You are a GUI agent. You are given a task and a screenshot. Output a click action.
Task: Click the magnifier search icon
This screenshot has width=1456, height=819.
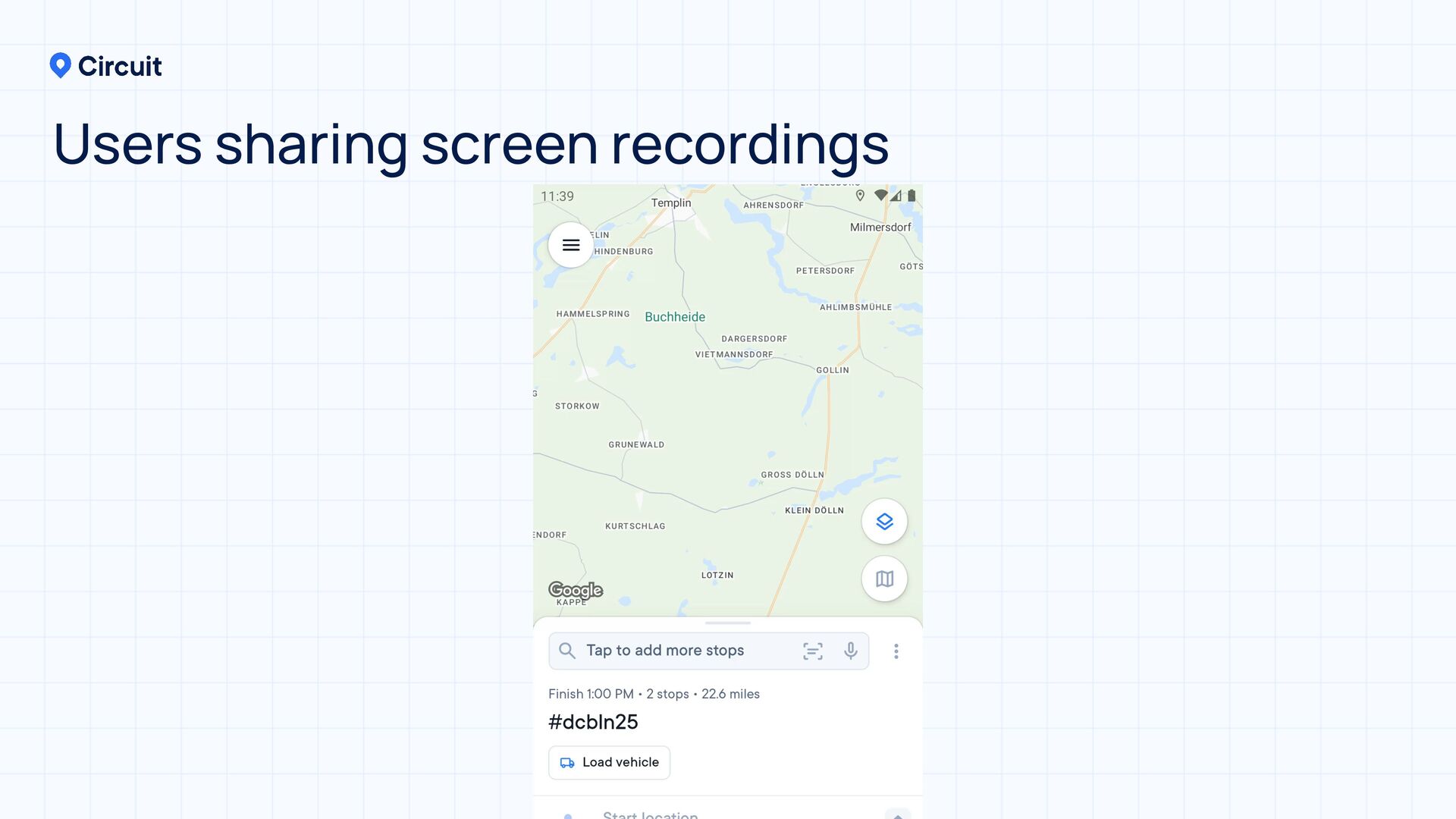pos(566,651)
